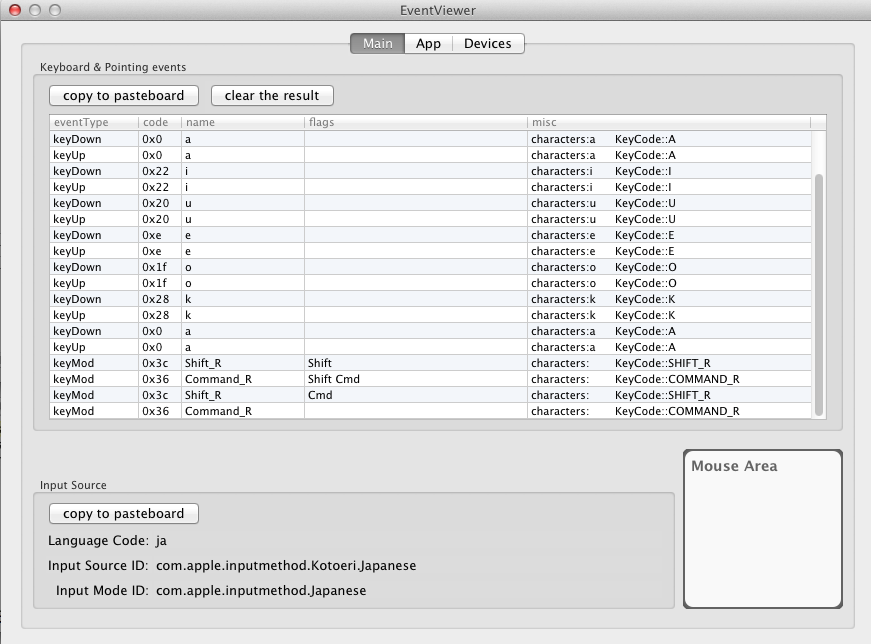
Task: Select the Main tab
Action: 377,44
